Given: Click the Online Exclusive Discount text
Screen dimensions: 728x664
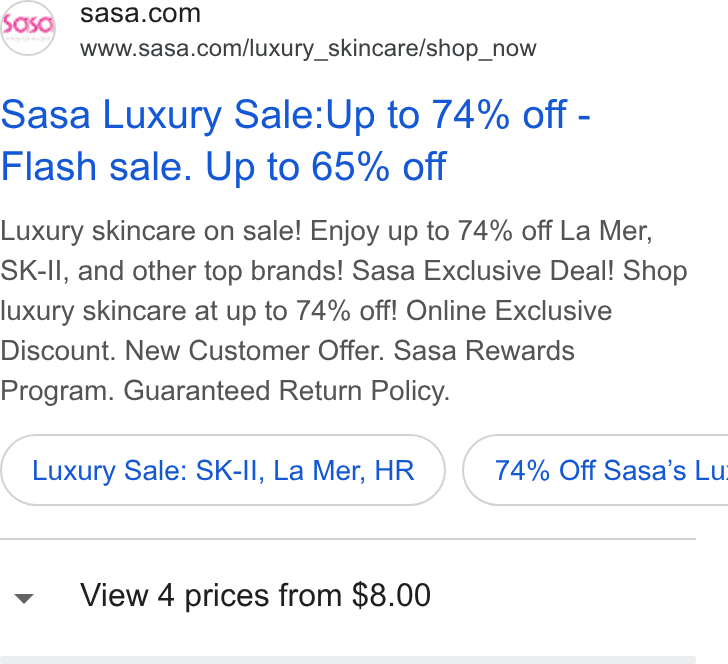Looking at the screenshot, I should [306, 330].
